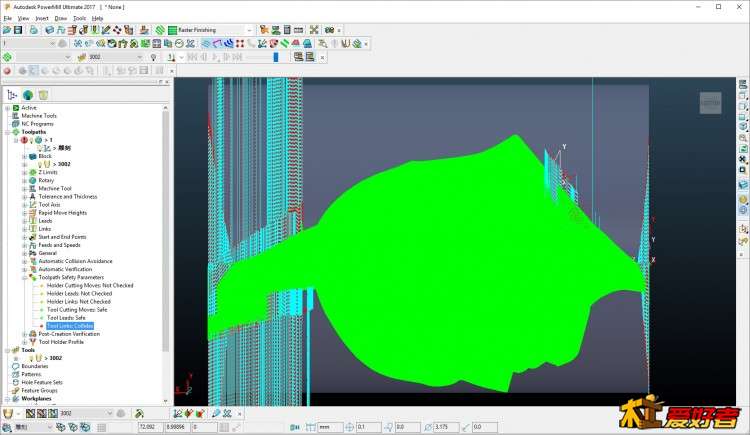Open the units dropdown showing mm
Image resolution: width=750 pixels, height=435 pixels.
[x=331, y=427]
